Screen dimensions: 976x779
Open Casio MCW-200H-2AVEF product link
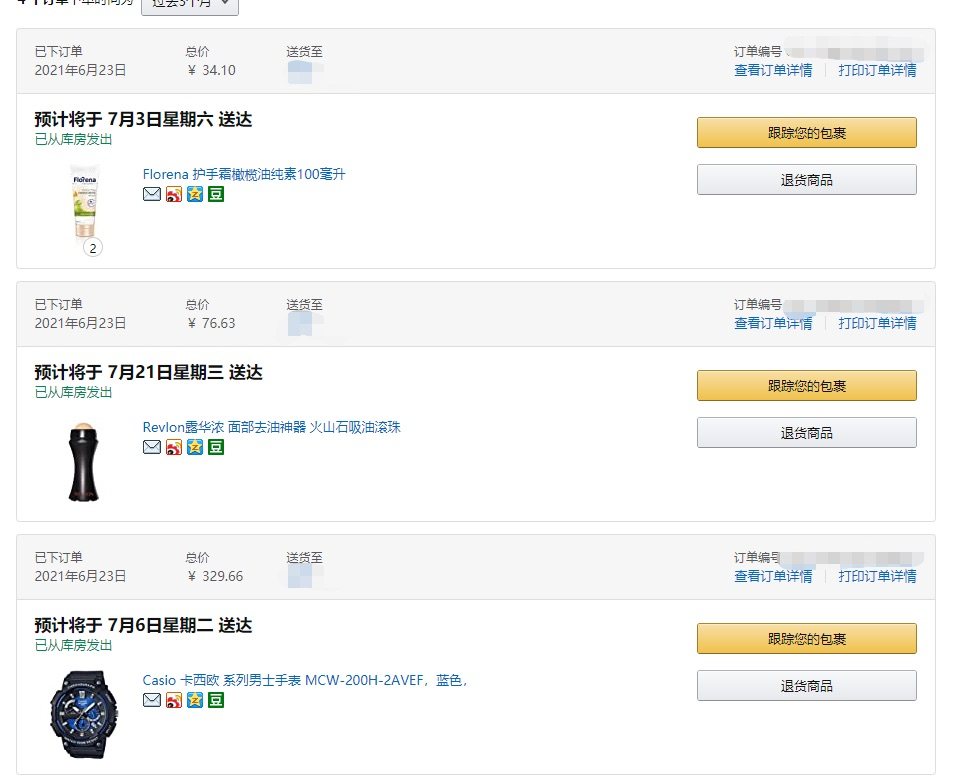[x=305, y=680]
